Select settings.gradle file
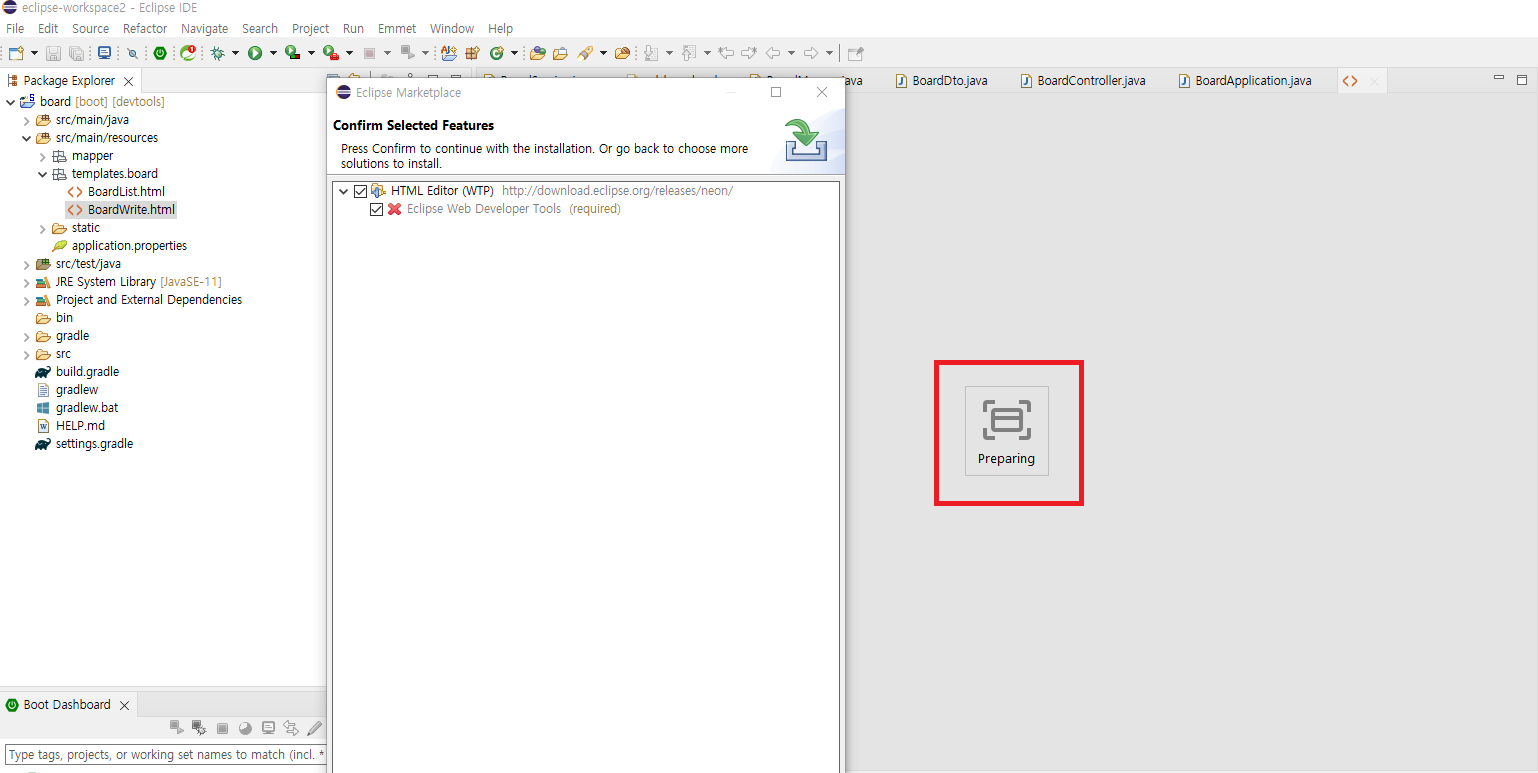1538x773 pixels. (x=84, y=444)
